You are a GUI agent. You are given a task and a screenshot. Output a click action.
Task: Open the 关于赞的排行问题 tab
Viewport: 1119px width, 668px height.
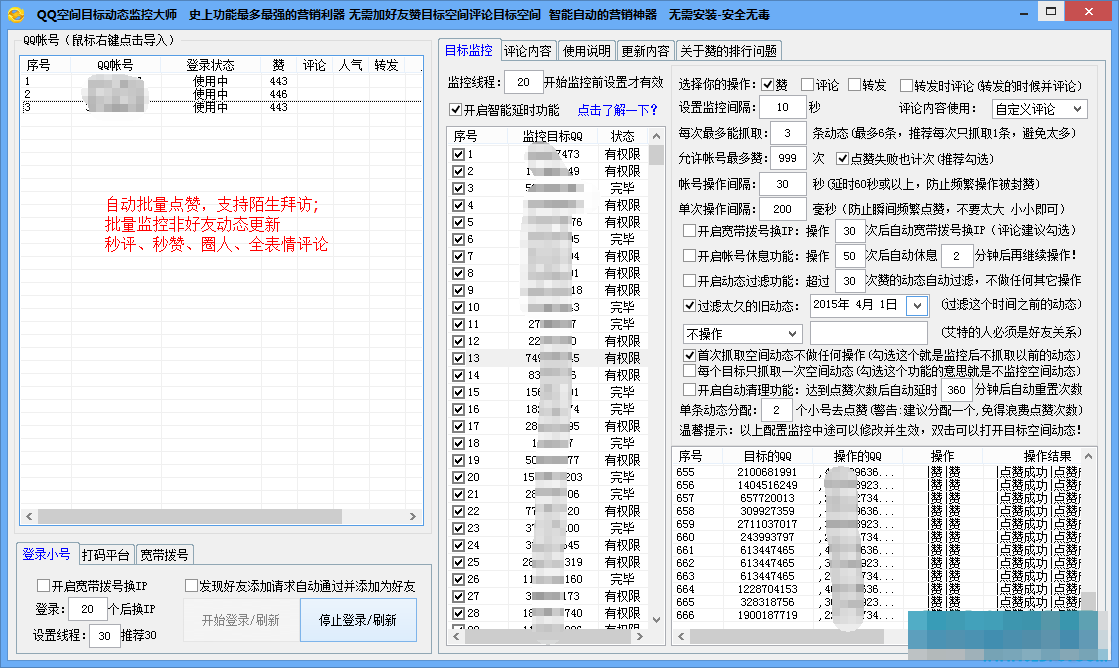[x=729, y=51]
